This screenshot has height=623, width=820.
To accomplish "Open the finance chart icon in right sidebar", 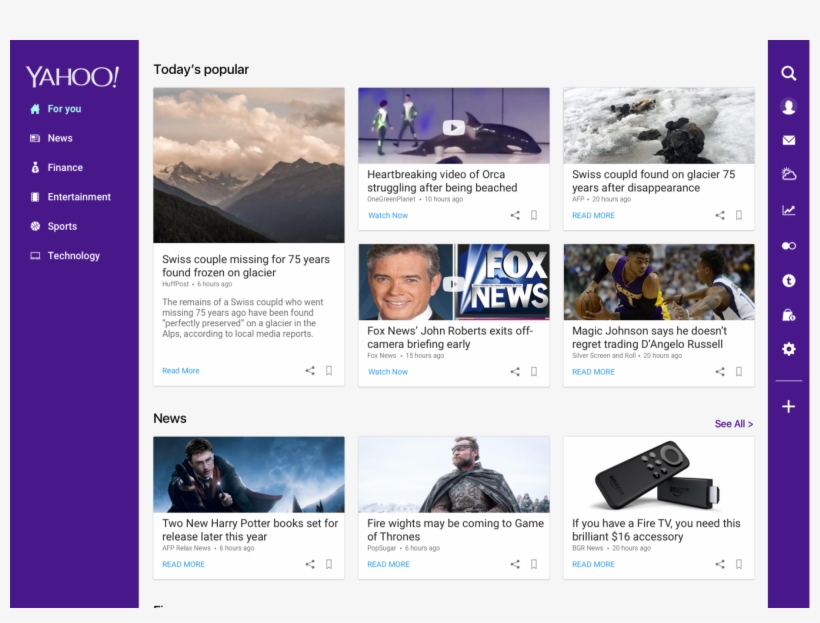I will (789, 210).
